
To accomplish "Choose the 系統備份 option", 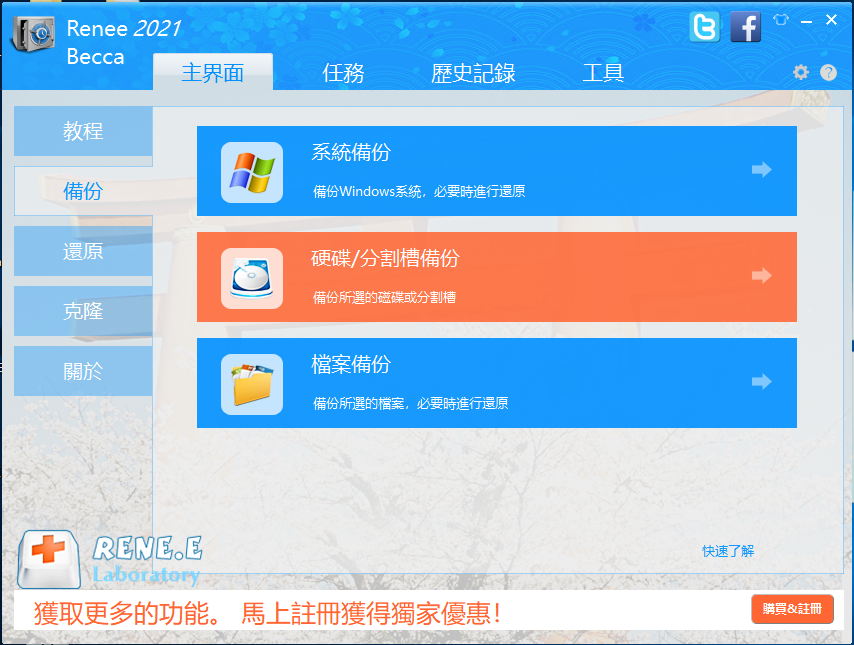I will click(x=497, y=171).
